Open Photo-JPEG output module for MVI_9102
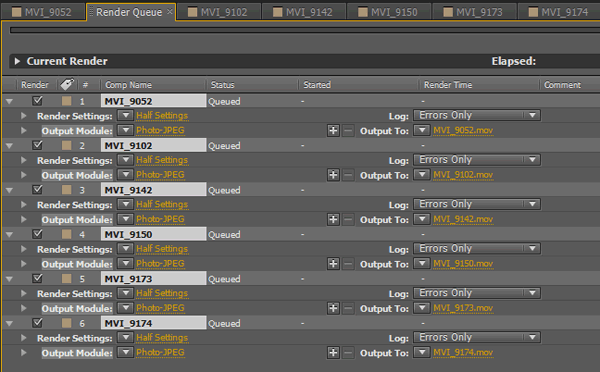The image size is (600, 372). point(160,175)
